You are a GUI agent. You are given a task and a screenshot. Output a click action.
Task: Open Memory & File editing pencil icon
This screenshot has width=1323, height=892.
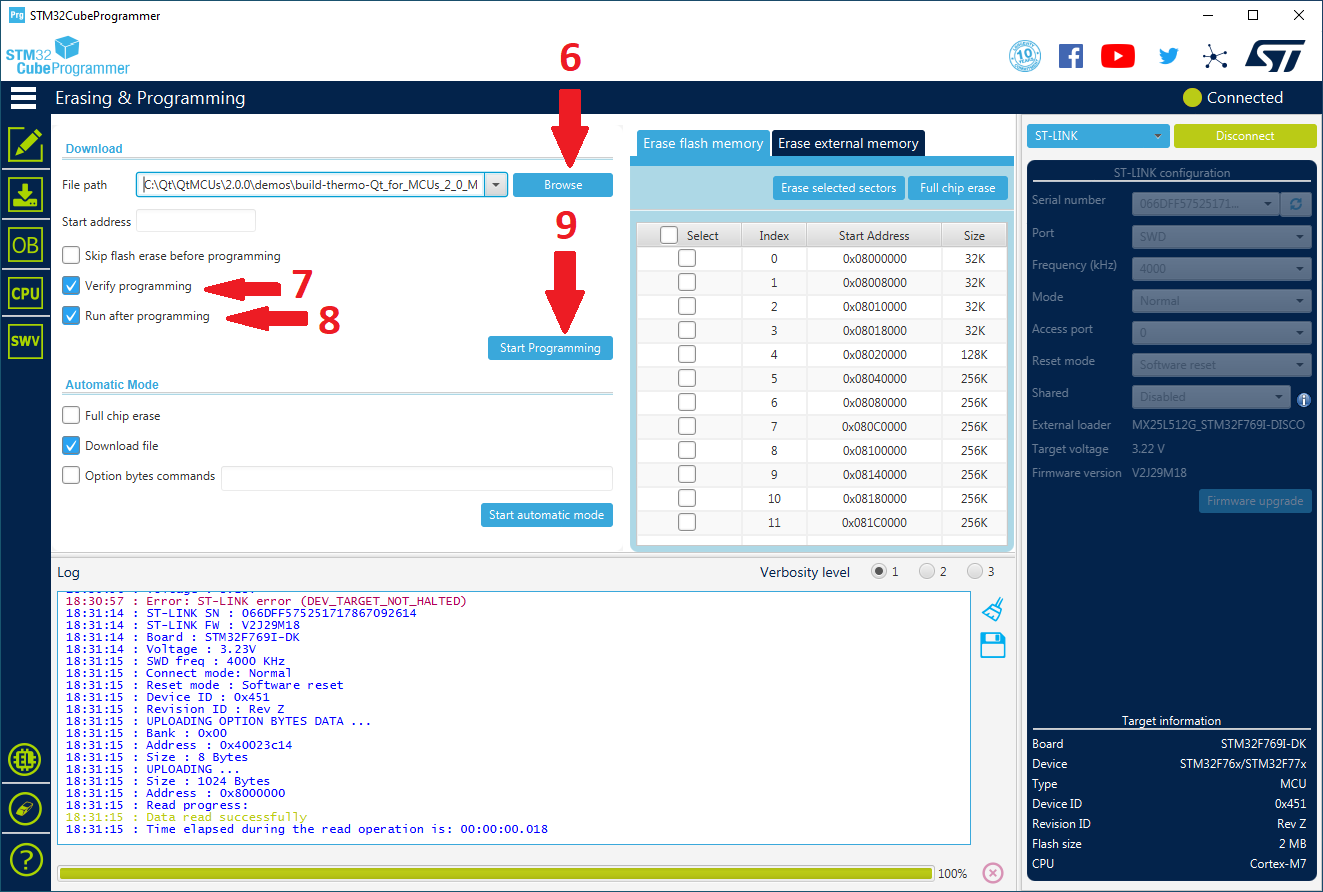tap(25, 145)
